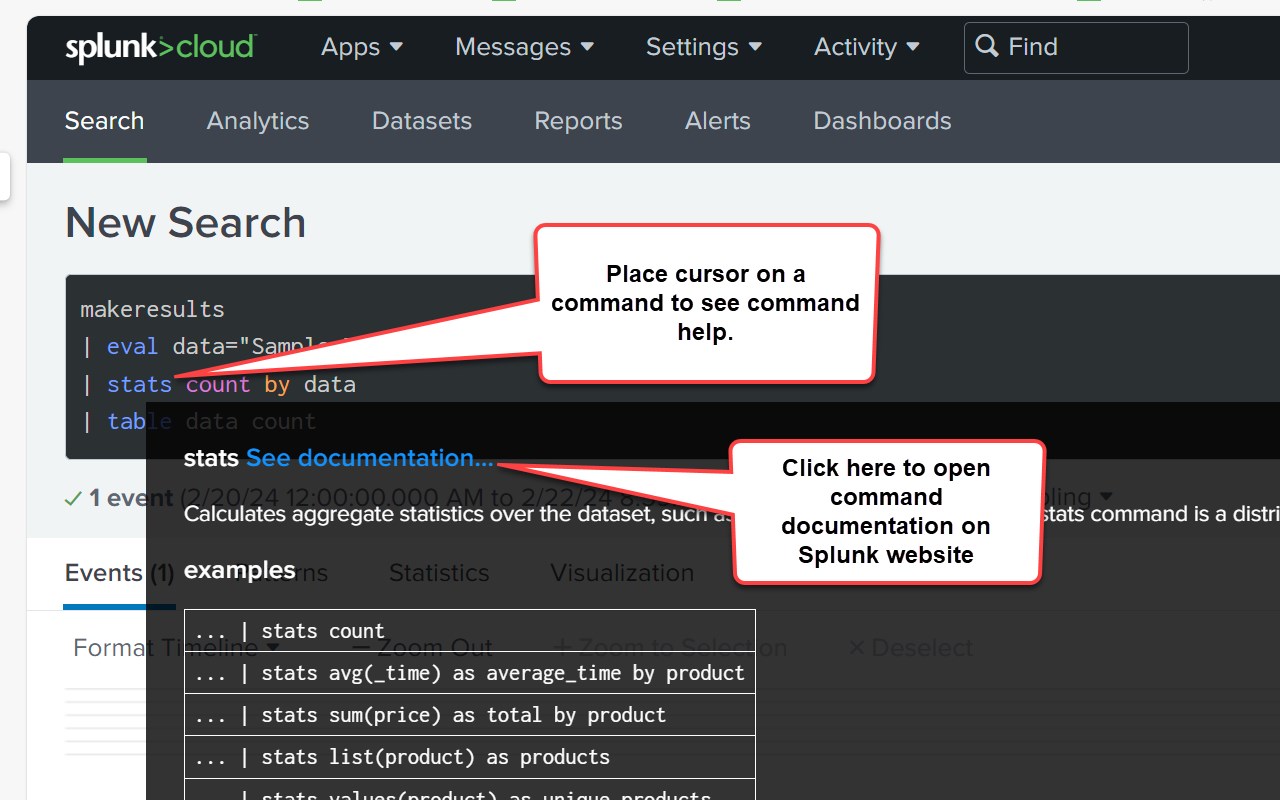
Task: Click the 'examples' heading in help panel
Action: tap(239, 570)
